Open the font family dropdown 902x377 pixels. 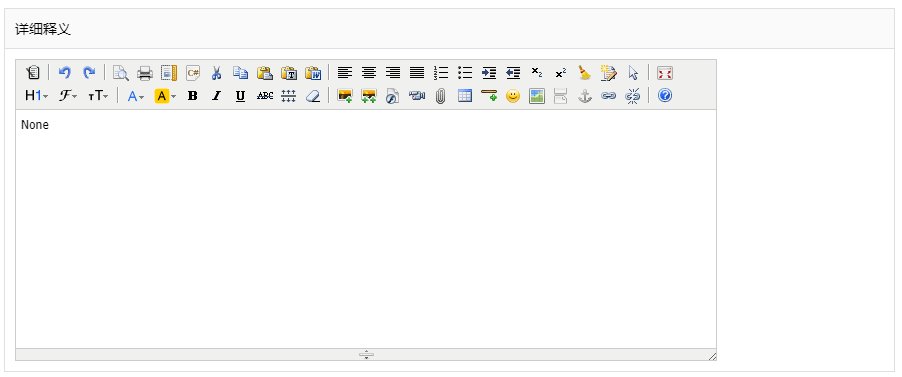[68, 96]
